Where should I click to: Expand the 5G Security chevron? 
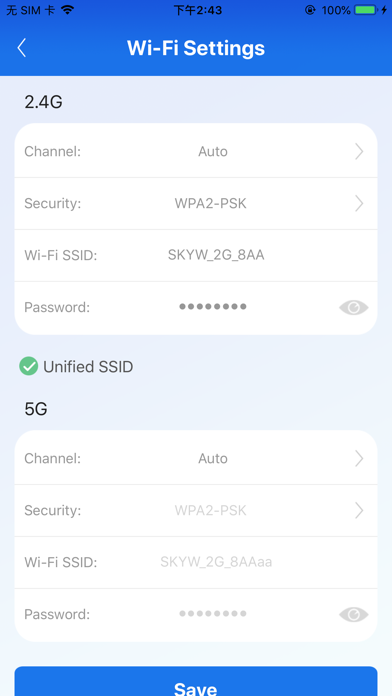click(359, 510)
